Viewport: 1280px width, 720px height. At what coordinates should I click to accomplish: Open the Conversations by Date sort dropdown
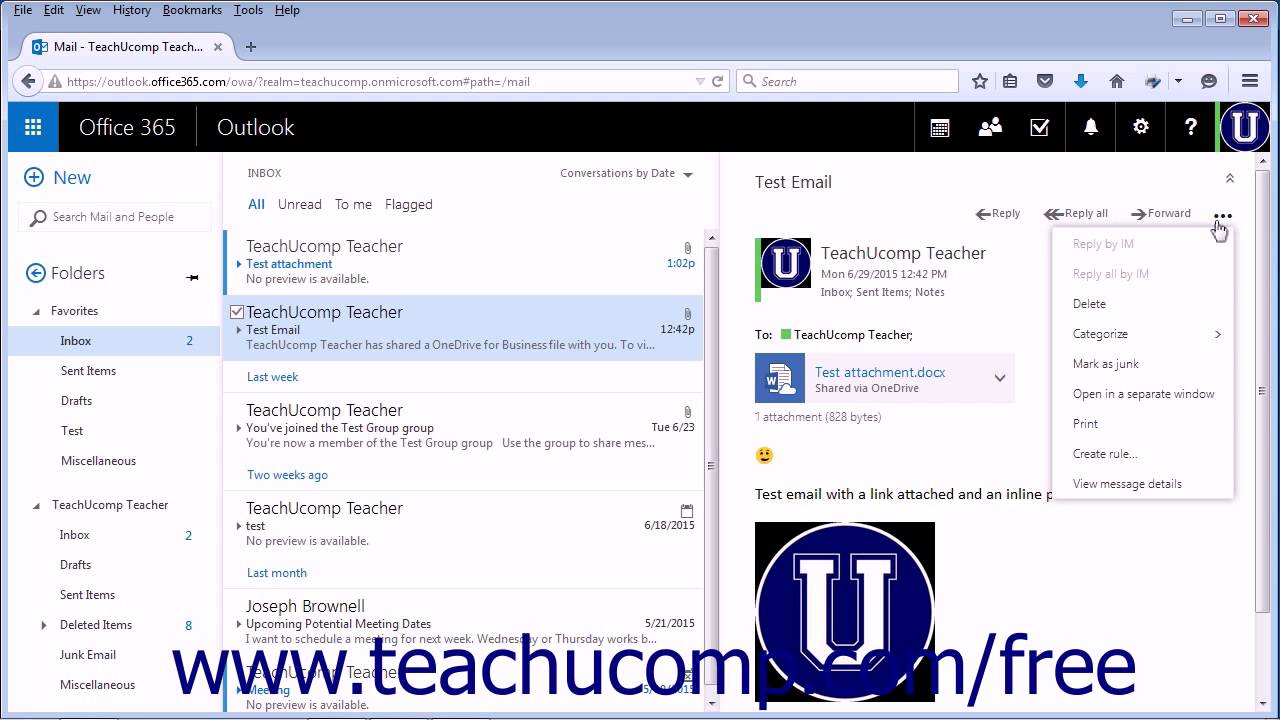(627, 173)
